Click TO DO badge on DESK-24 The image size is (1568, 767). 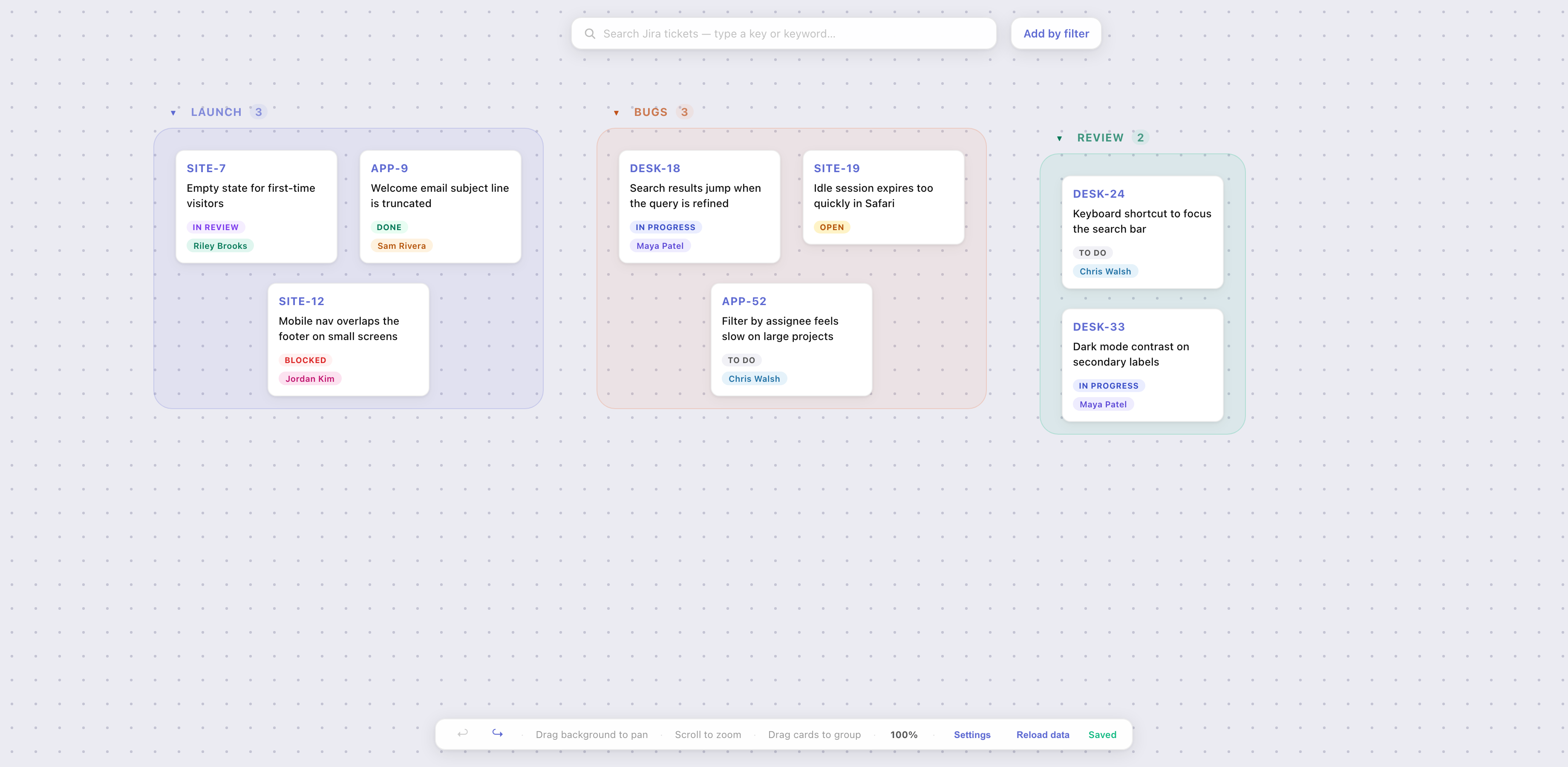click(x=1092, y=253)
